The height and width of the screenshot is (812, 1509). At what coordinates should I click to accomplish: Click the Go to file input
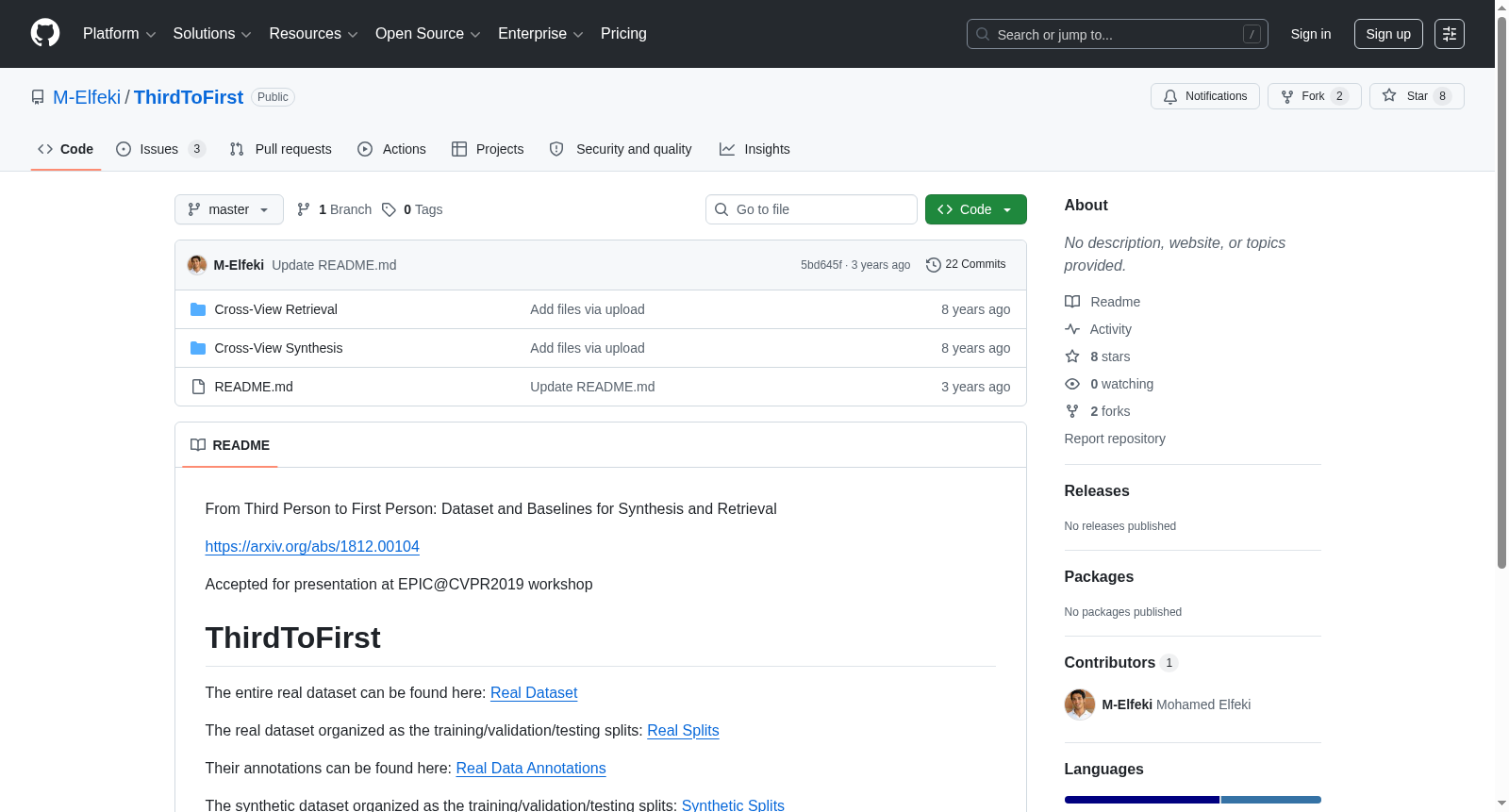click(x=811, y=209)
